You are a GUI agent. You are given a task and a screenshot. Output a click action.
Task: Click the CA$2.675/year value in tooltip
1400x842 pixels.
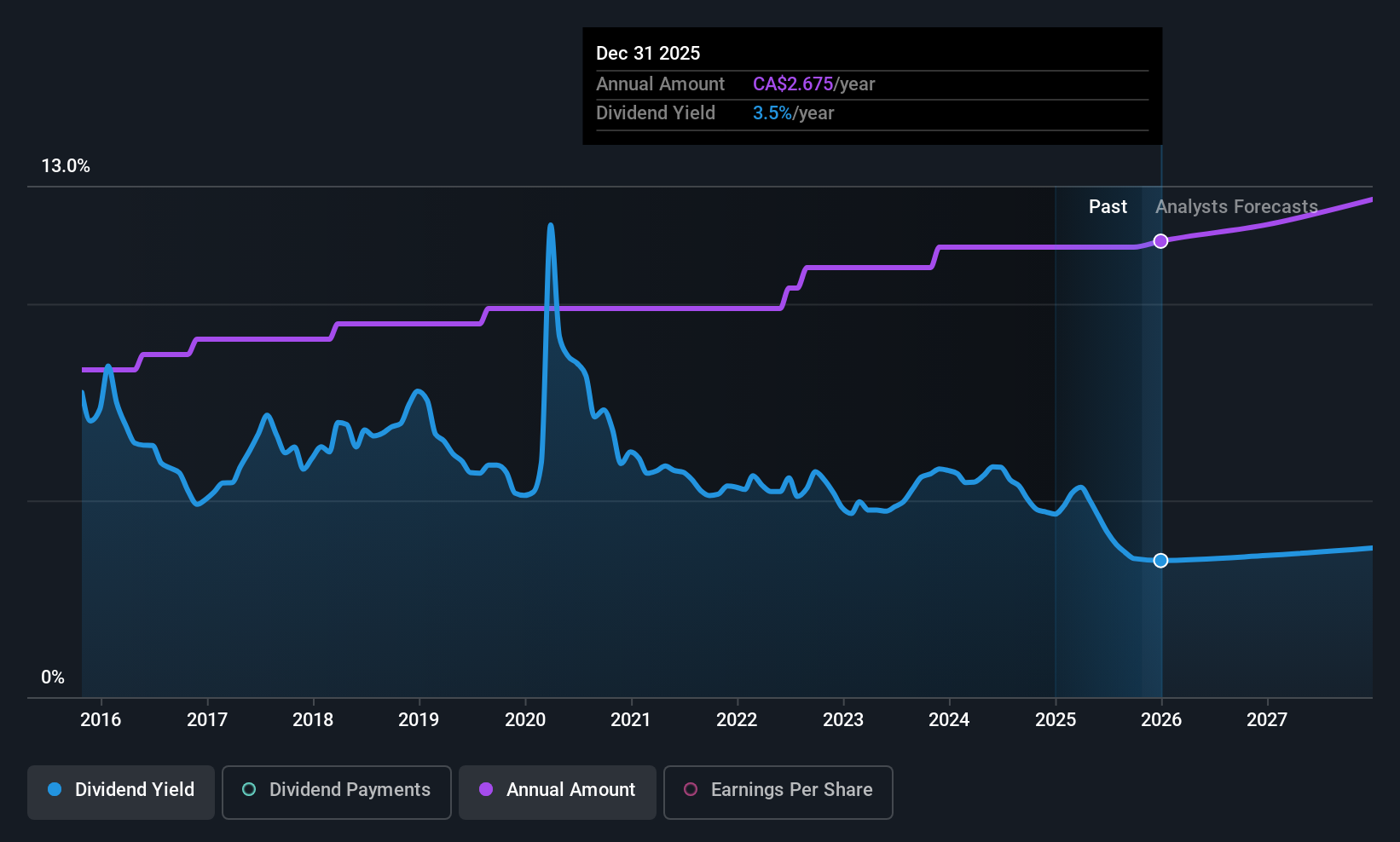pyautogui.click(x=792, y=84)
